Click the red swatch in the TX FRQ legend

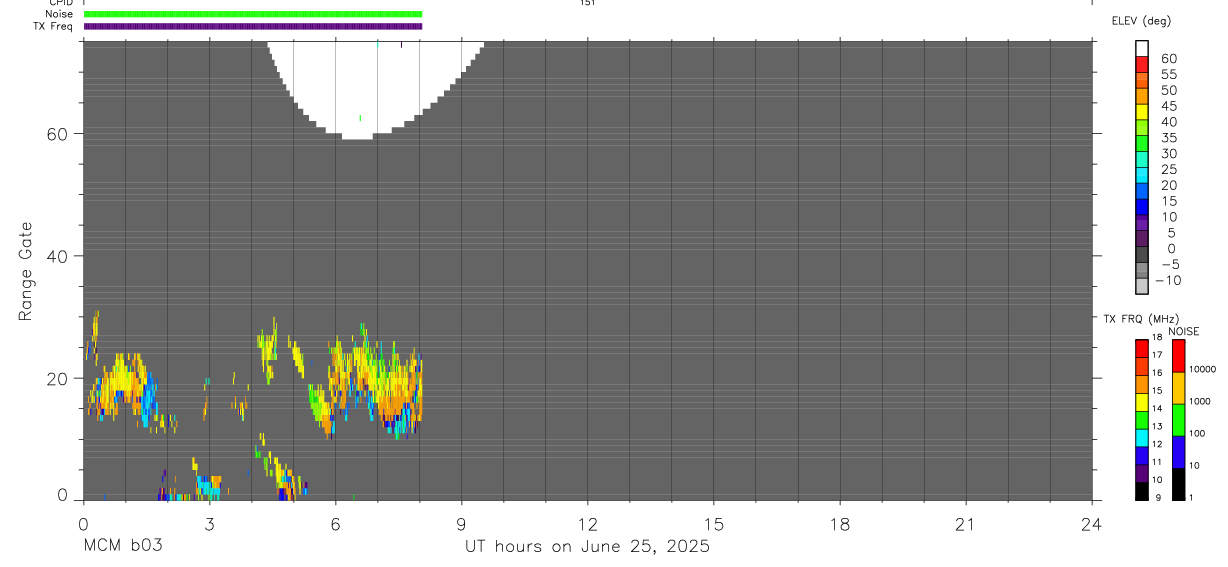tap(1141, 348)
